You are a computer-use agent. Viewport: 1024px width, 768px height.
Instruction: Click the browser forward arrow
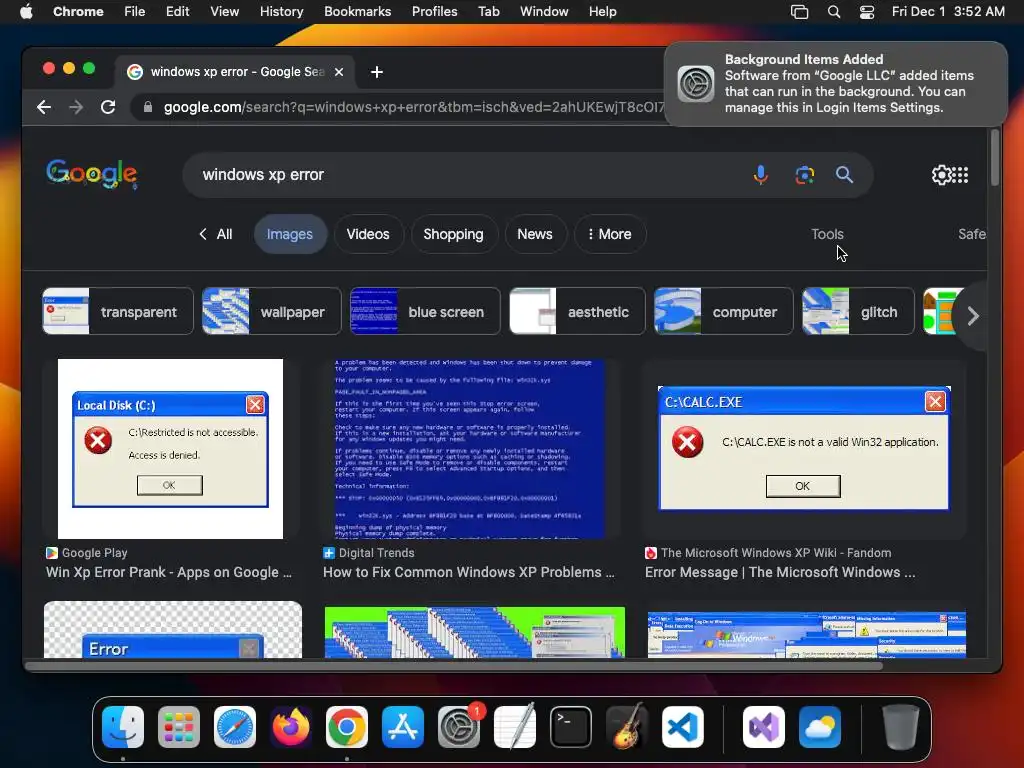tap(76, 107)
